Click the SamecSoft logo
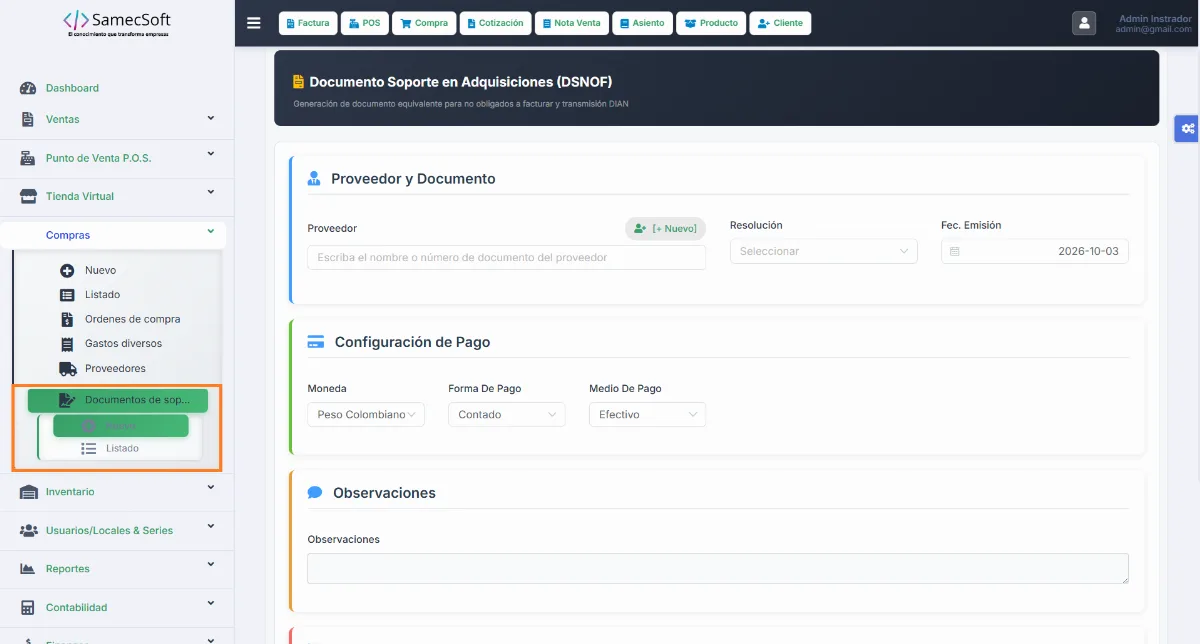 [117, 22]
